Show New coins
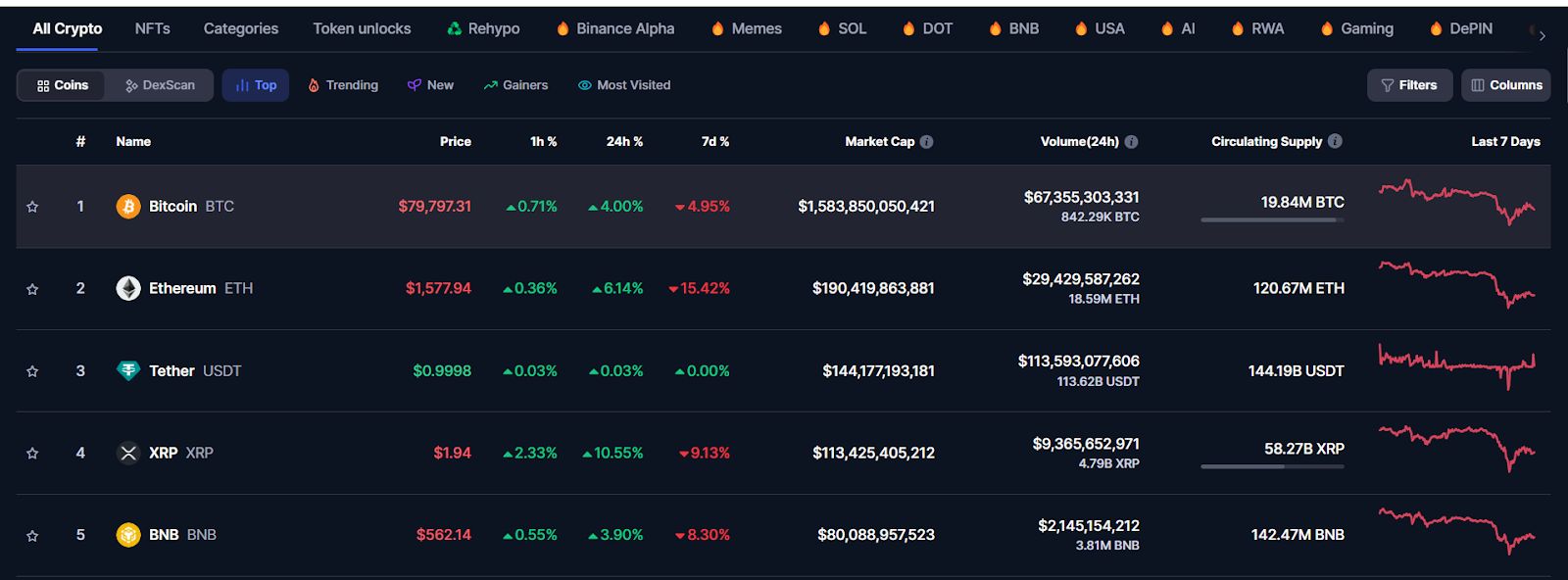 pos(430,85)
